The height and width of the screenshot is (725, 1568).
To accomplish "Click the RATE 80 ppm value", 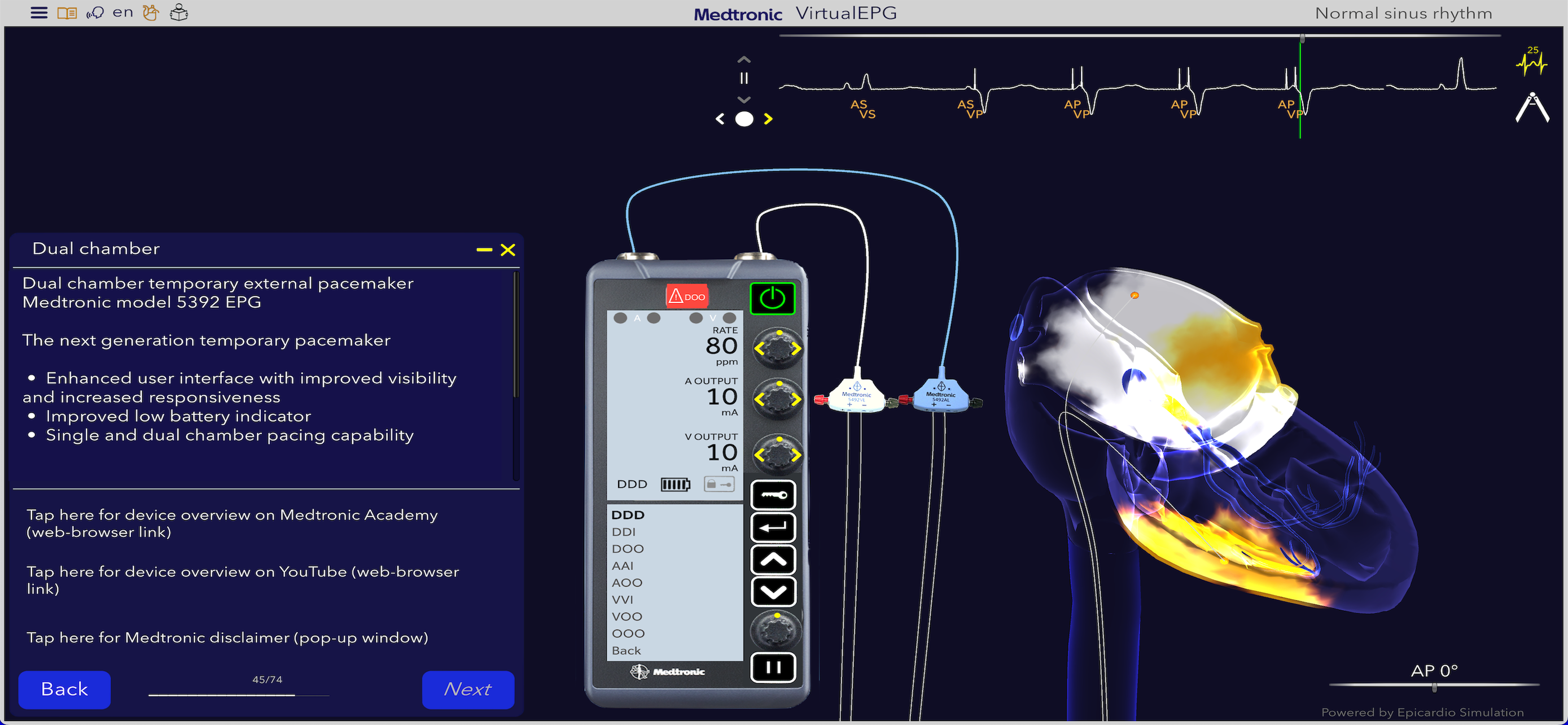I will pyautogui.click(x=722, y=346).
